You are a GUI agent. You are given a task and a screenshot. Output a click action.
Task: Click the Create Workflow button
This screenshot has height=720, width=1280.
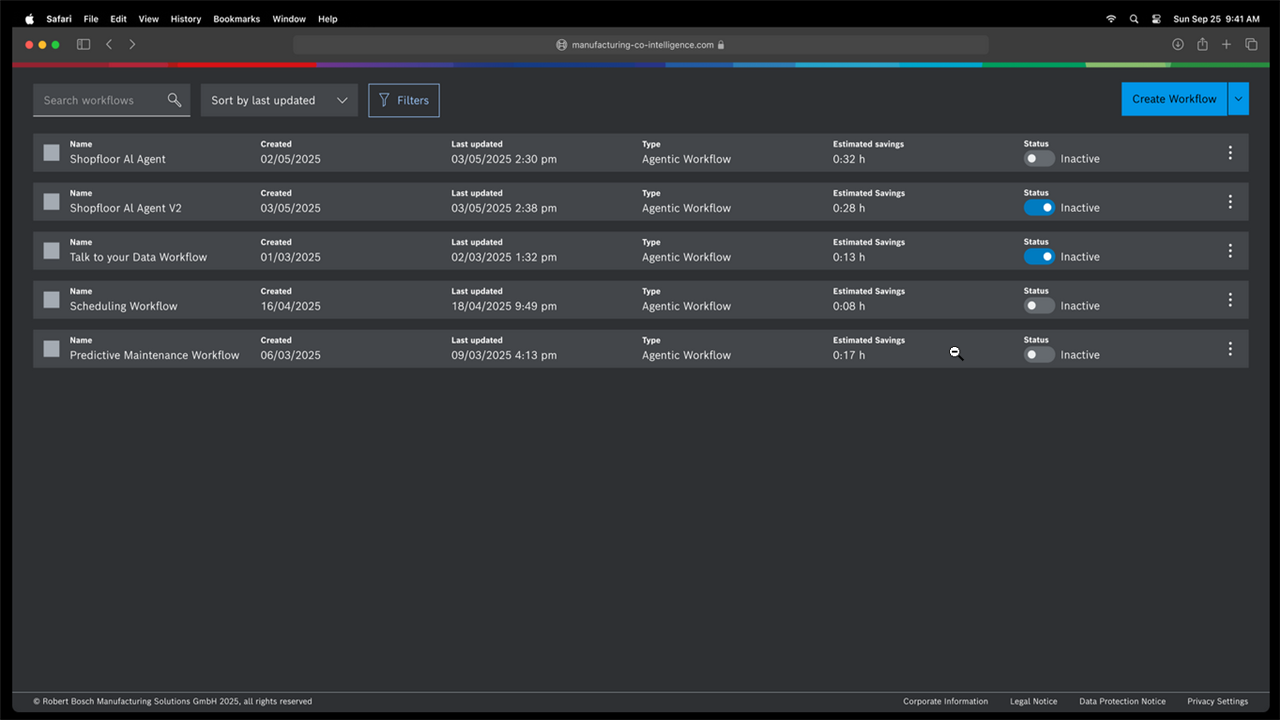pos(1174,99)
